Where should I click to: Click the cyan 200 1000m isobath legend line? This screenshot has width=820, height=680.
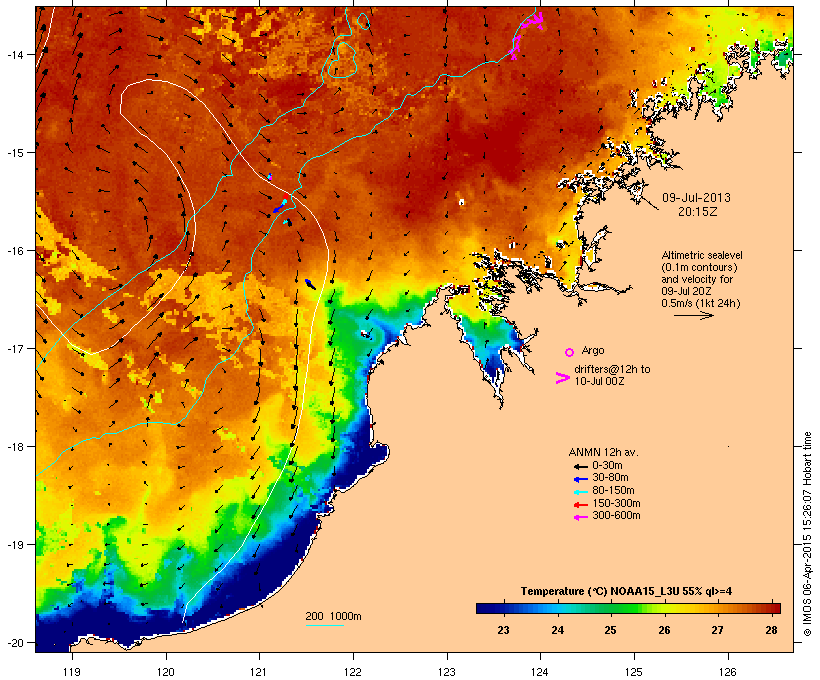point(325,625)
